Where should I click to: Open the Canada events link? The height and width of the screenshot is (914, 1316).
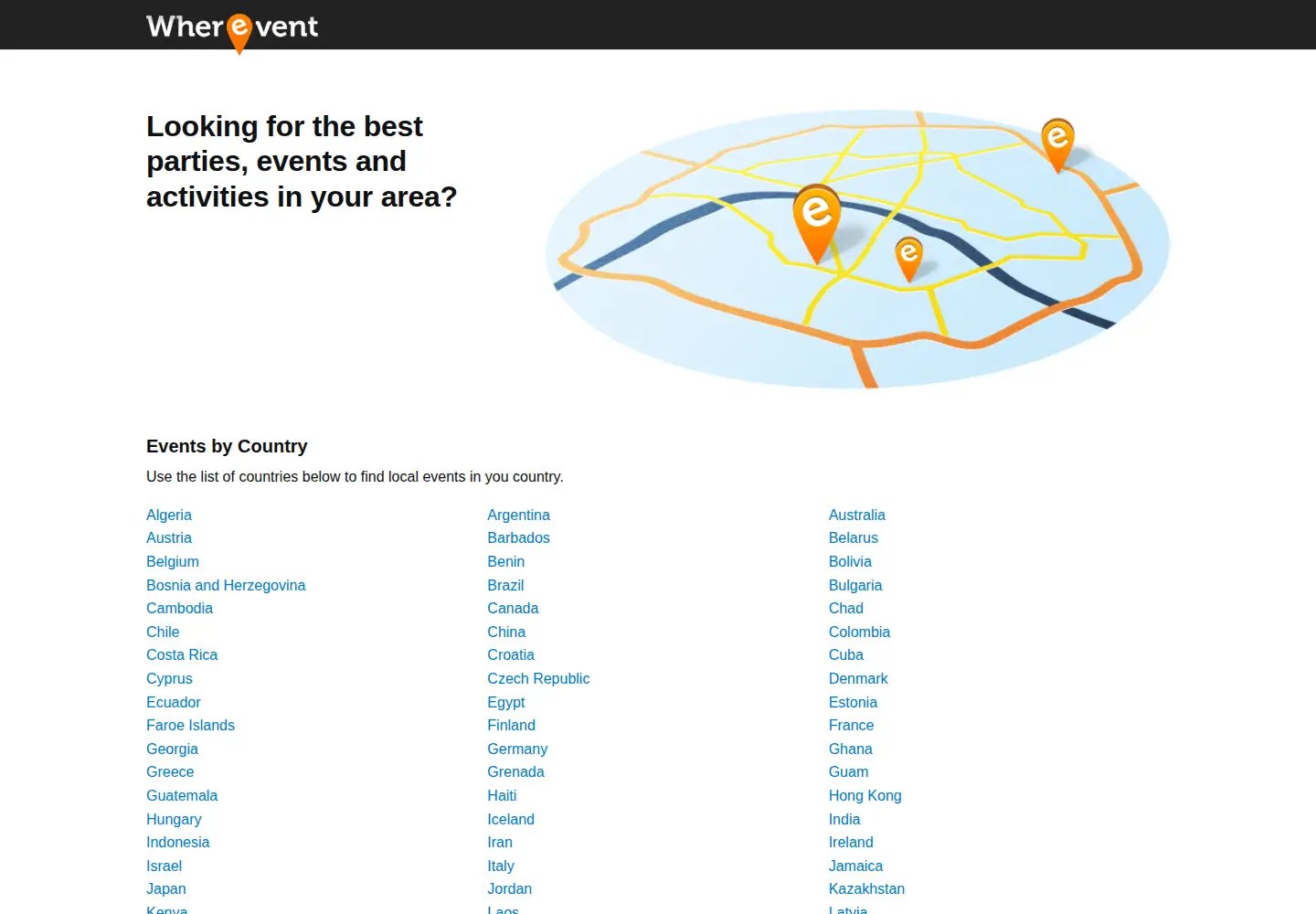pos(513,608)
